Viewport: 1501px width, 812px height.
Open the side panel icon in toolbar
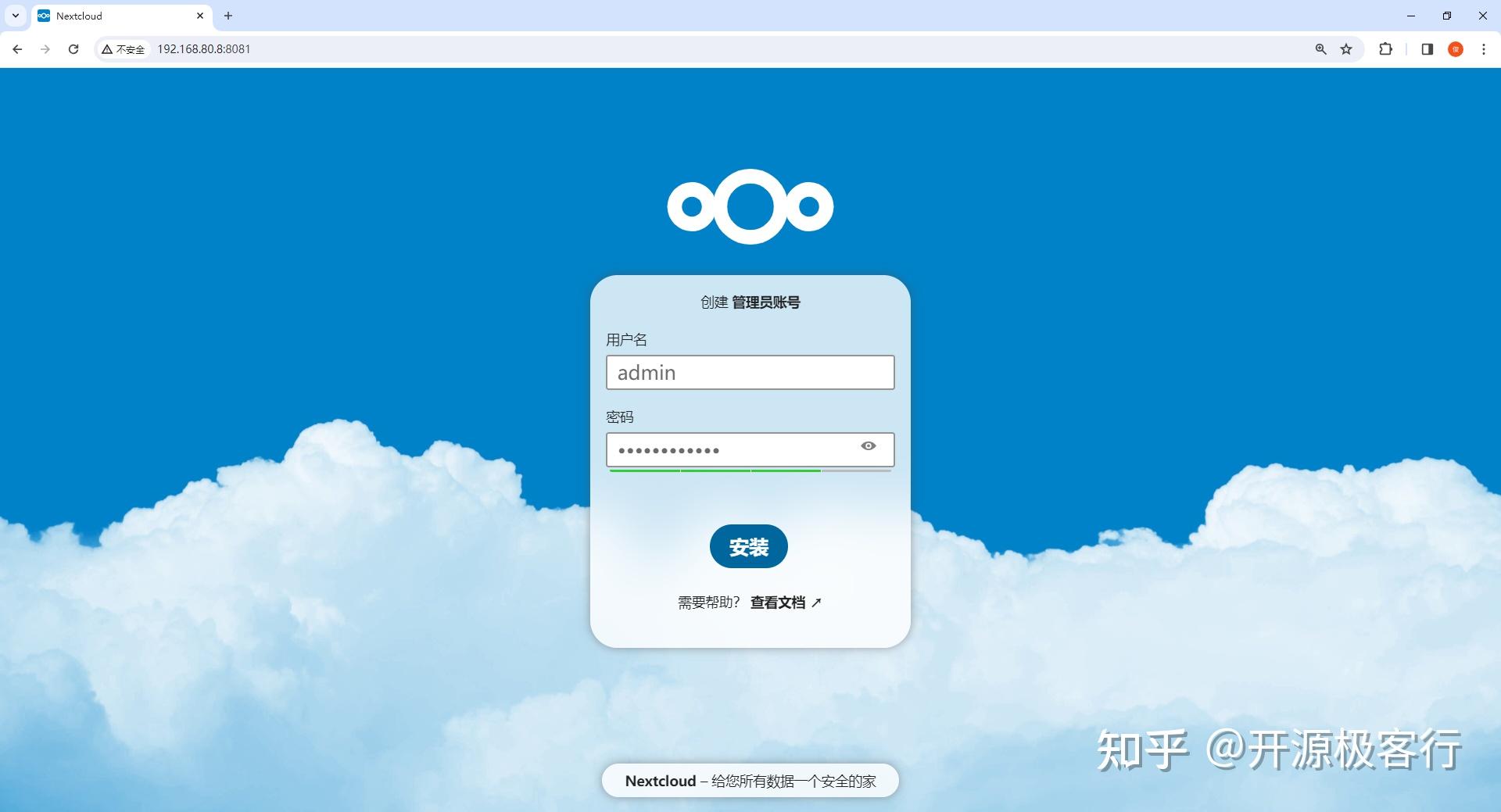point(1428,49)
